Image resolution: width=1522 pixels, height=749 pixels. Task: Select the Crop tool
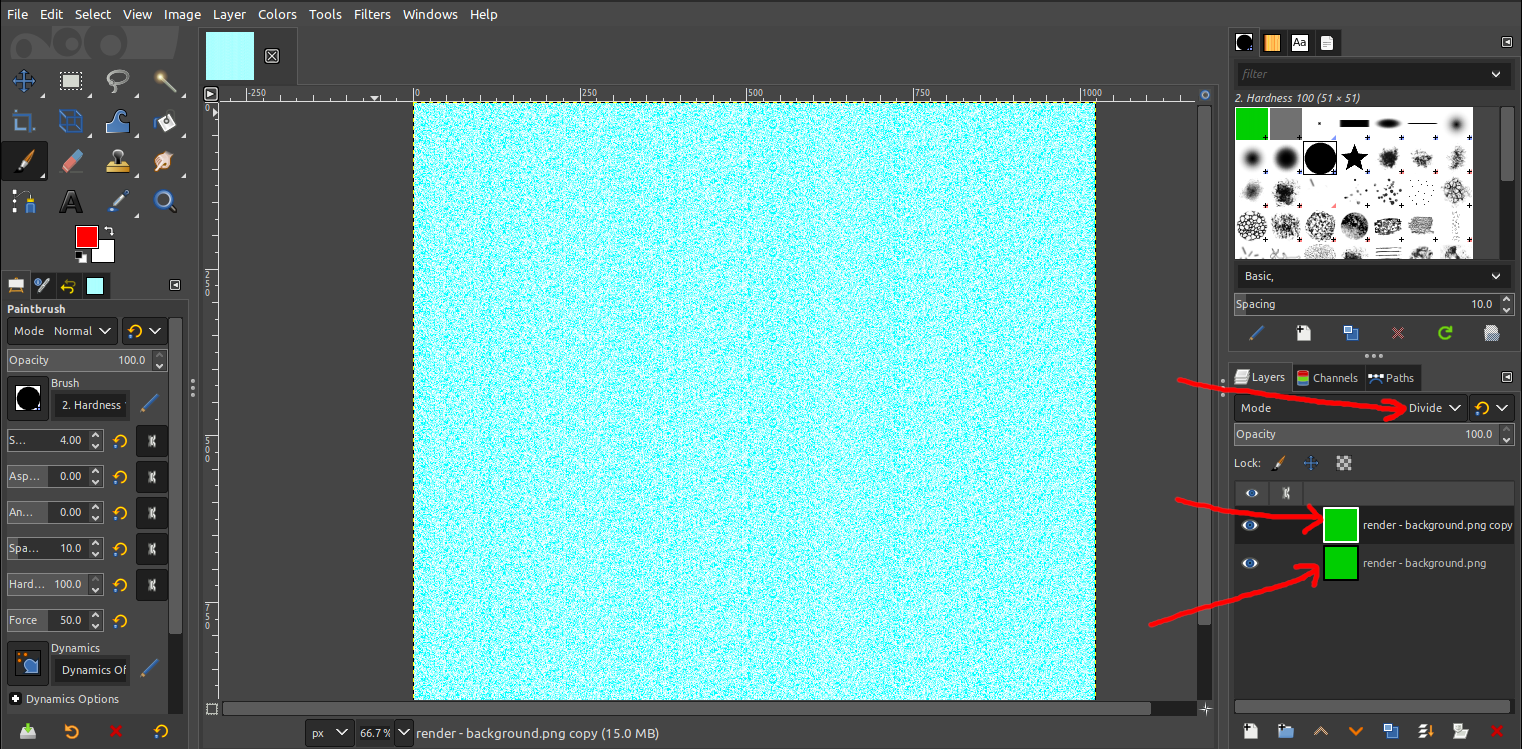24,122
